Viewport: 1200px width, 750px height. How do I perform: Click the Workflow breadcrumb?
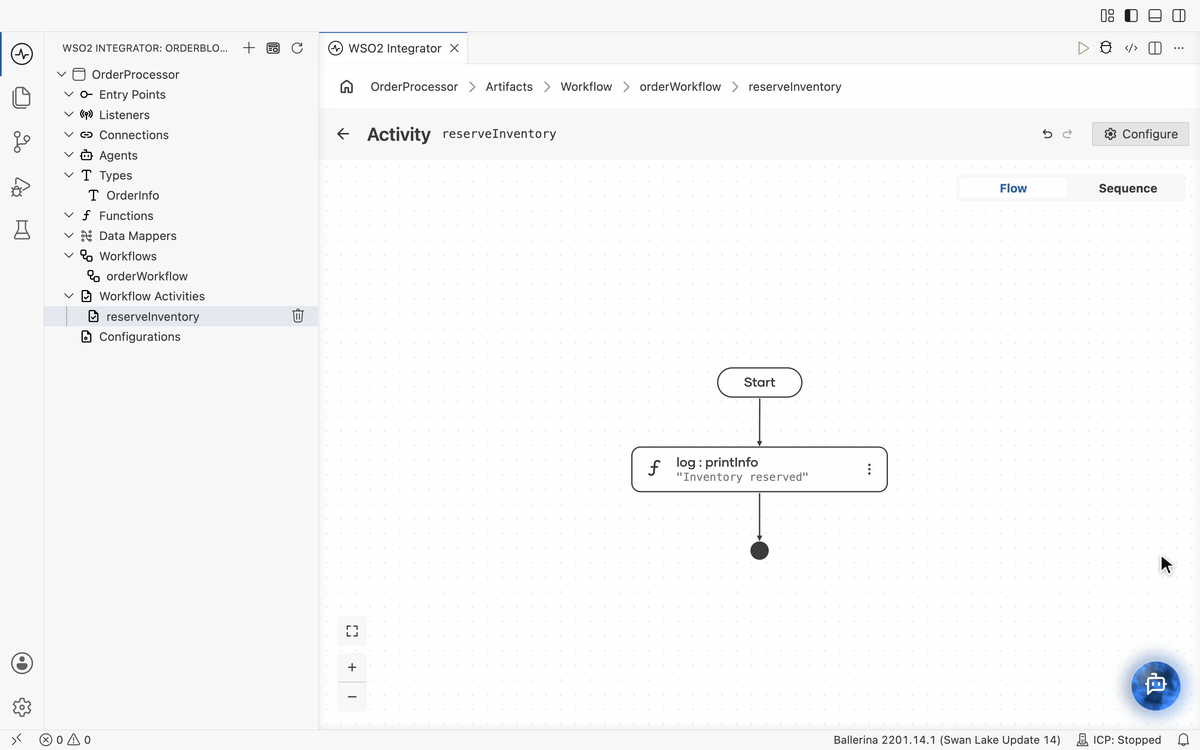(x=586, y=87)
